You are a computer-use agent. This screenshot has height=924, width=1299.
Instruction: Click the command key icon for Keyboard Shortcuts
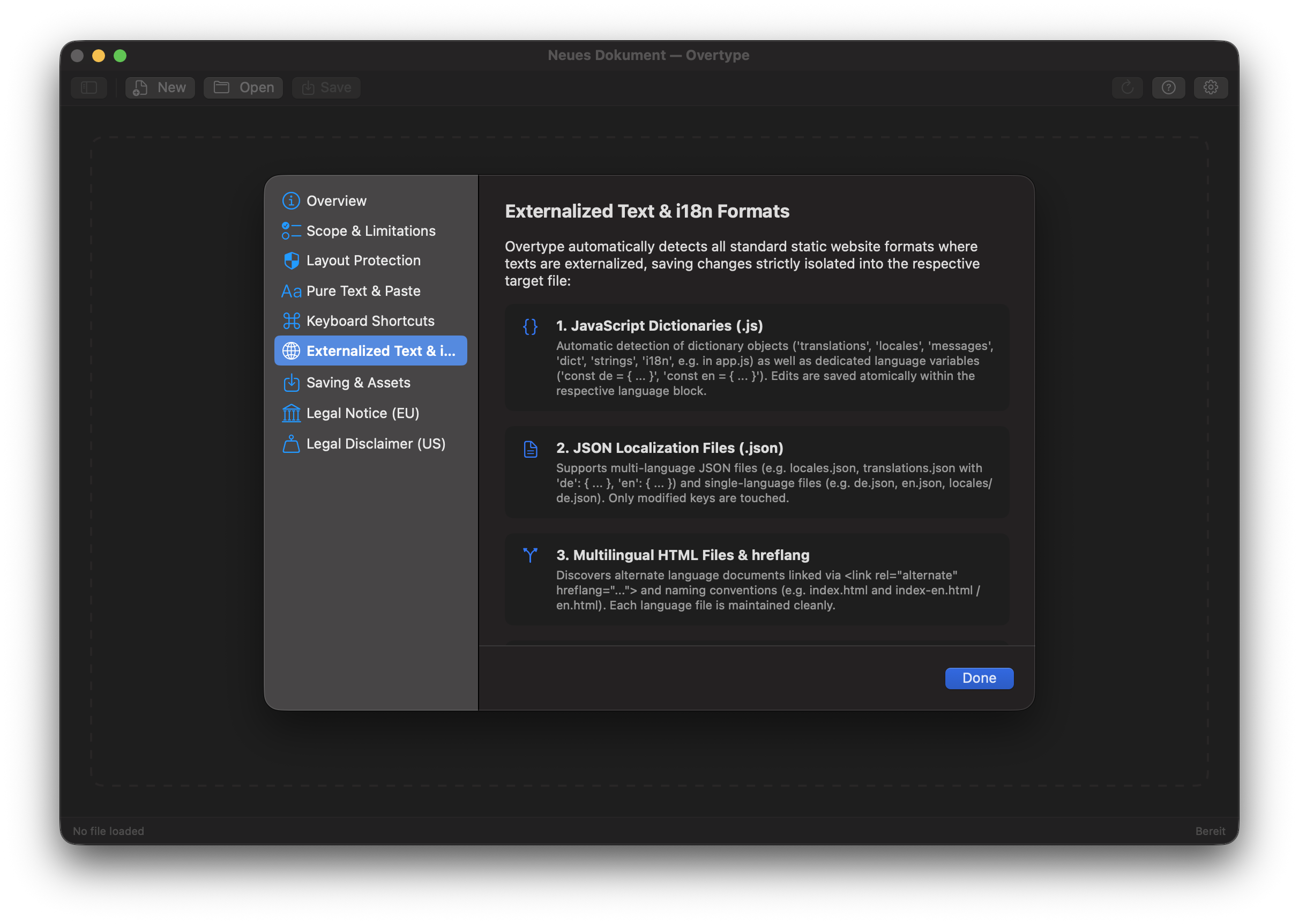pyautogui.click(x=291, y=321)
